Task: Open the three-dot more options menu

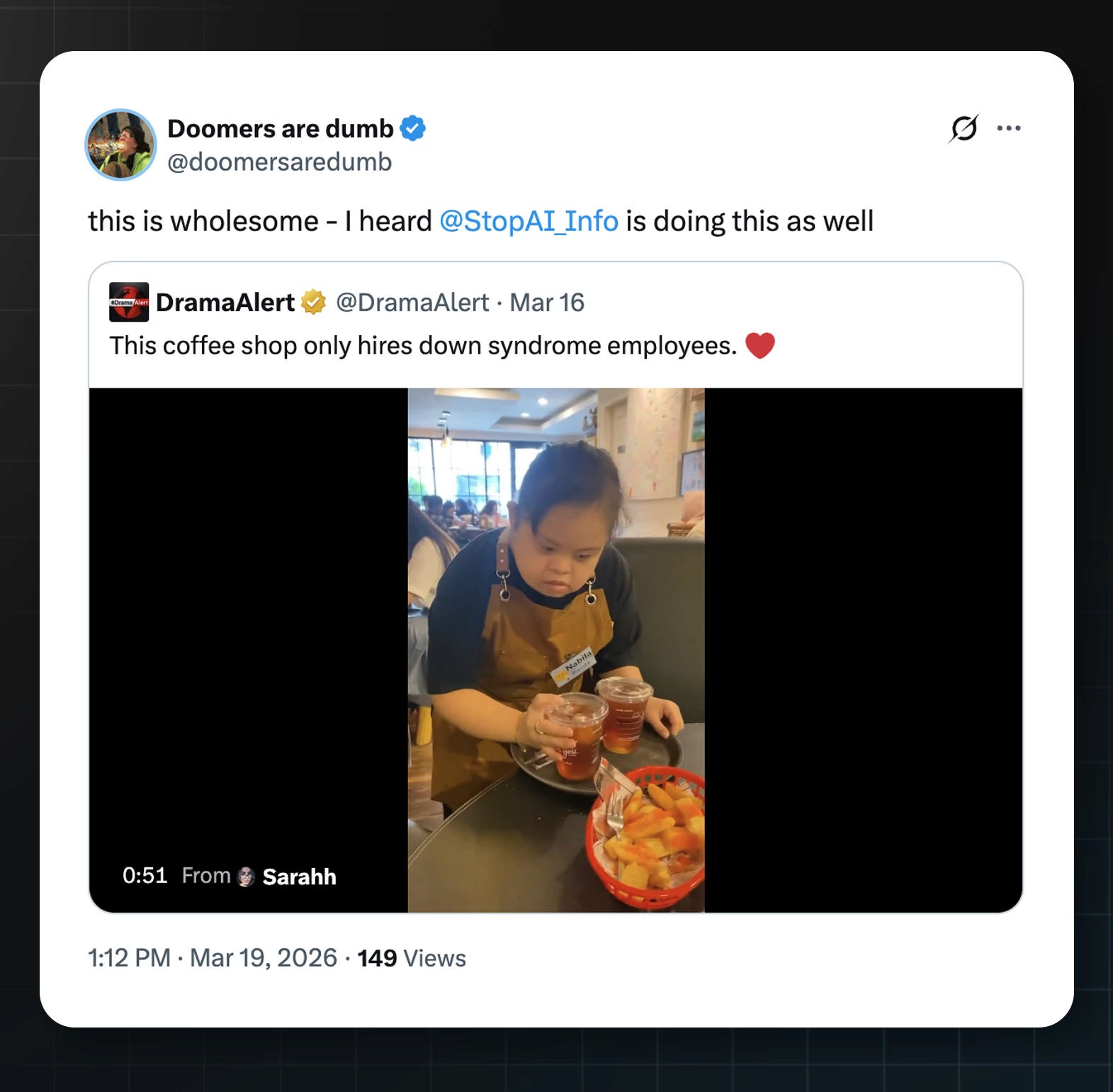Action: [1008, 128]
